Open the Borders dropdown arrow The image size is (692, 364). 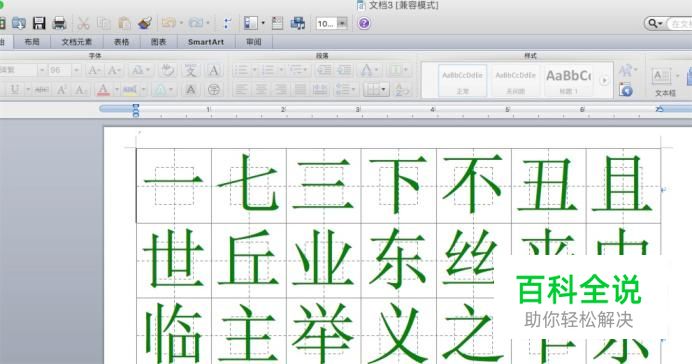point(384,90)
